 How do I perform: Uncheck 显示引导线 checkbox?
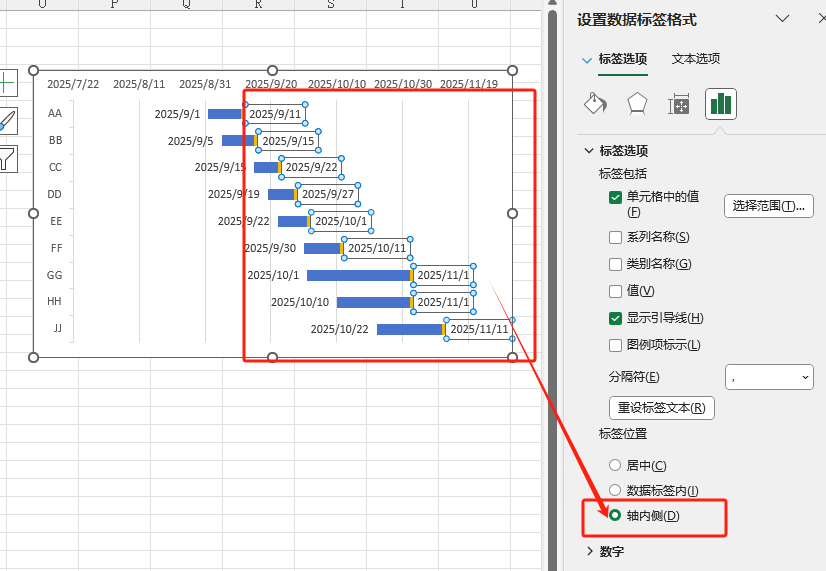tap(615, 319)
